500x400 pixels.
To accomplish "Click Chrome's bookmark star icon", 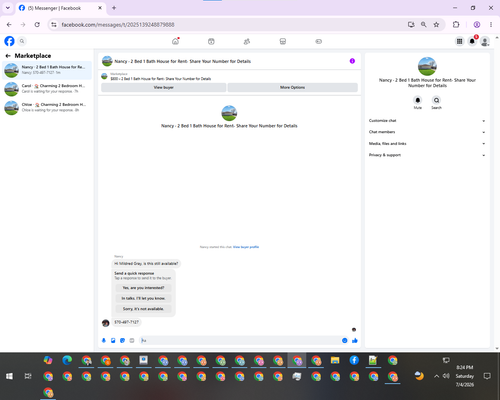I will (436, 24).
